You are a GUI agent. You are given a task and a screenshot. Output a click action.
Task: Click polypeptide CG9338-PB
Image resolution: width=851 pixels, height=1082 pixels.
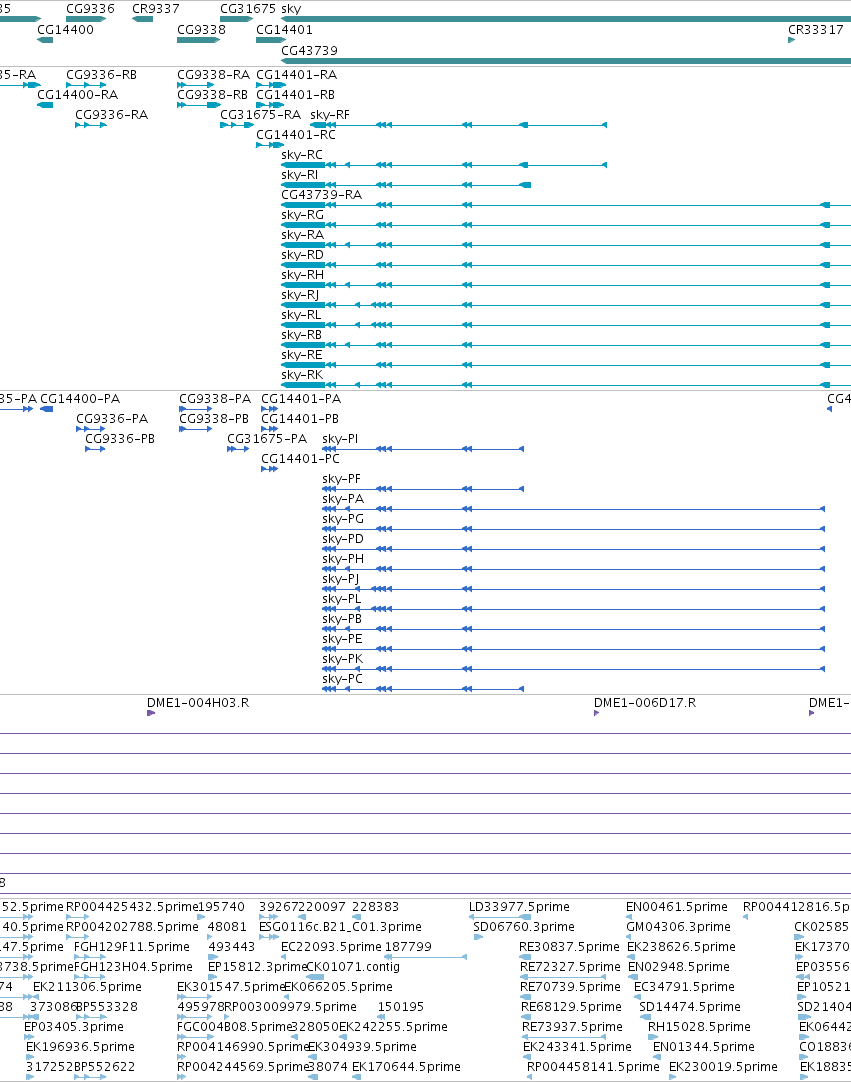pos(214,419)
